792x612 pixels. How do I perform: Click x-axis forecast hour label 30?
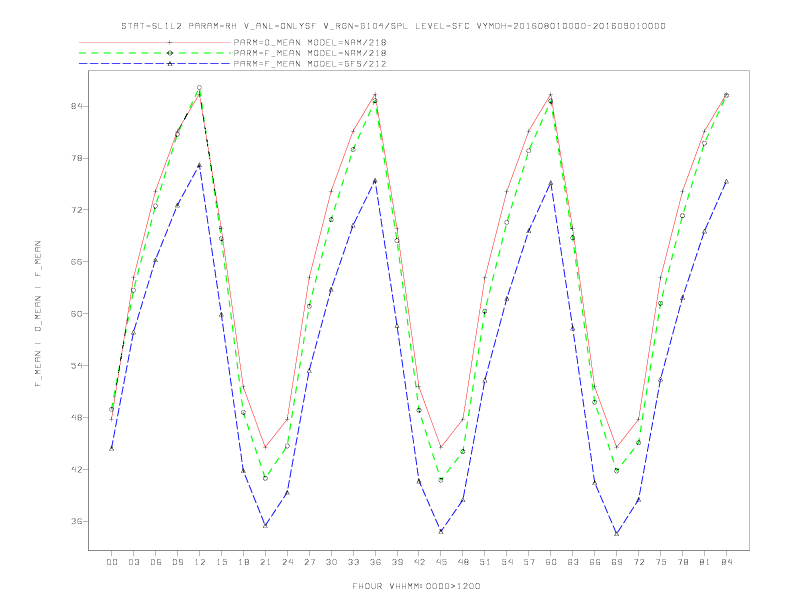(x=331, y=562)
